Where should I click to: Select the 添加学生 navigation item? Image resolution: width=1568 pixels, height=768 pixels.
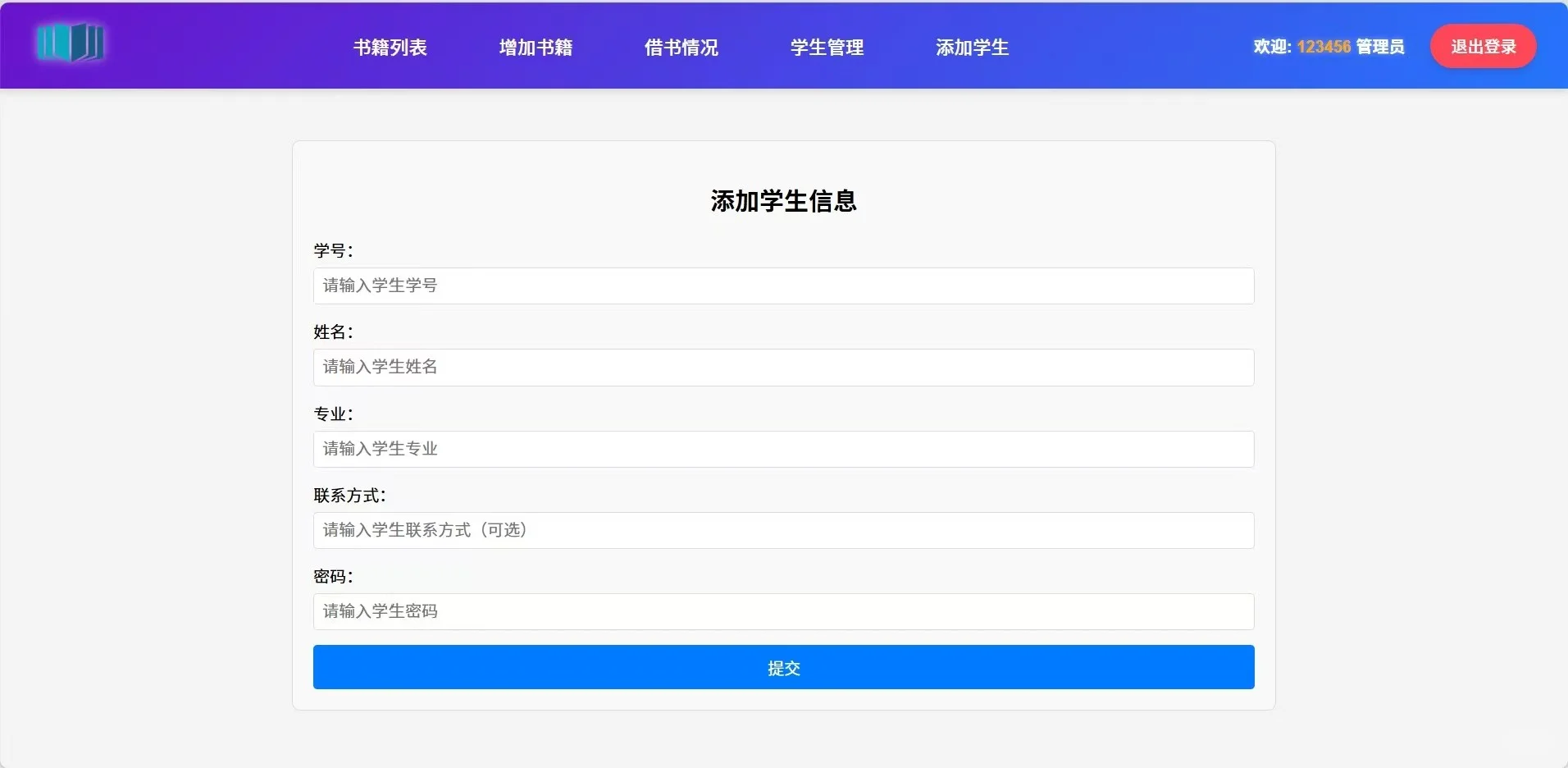971,47
